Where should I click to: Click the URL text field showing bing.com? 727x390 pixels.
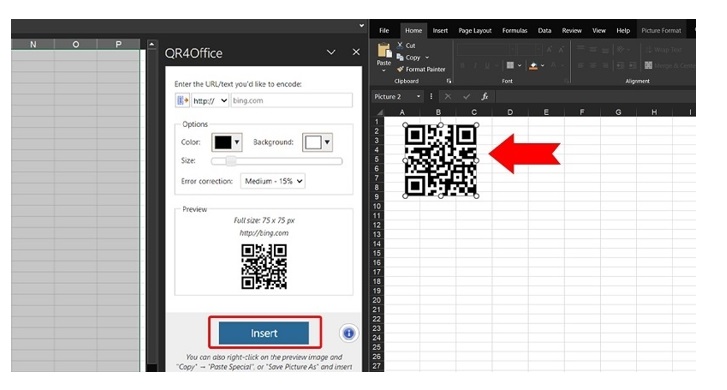(x=292, y=100)
